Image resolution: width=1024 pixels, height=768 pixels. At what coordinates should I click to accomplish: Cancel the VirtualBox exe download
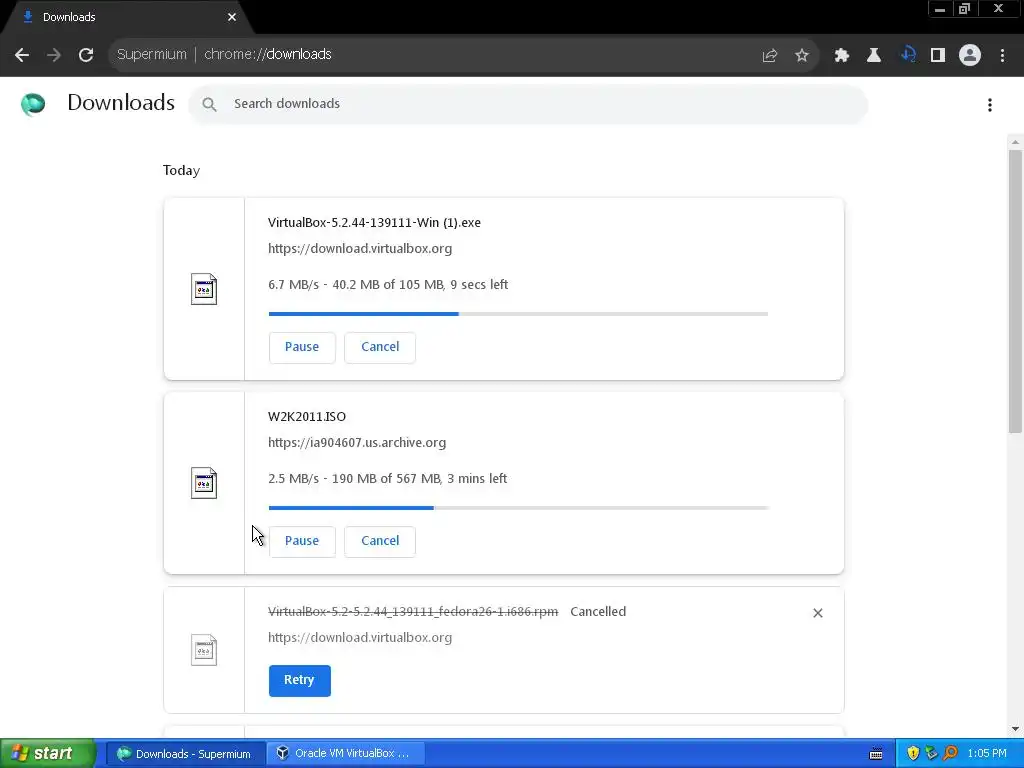tap(380, 347)
